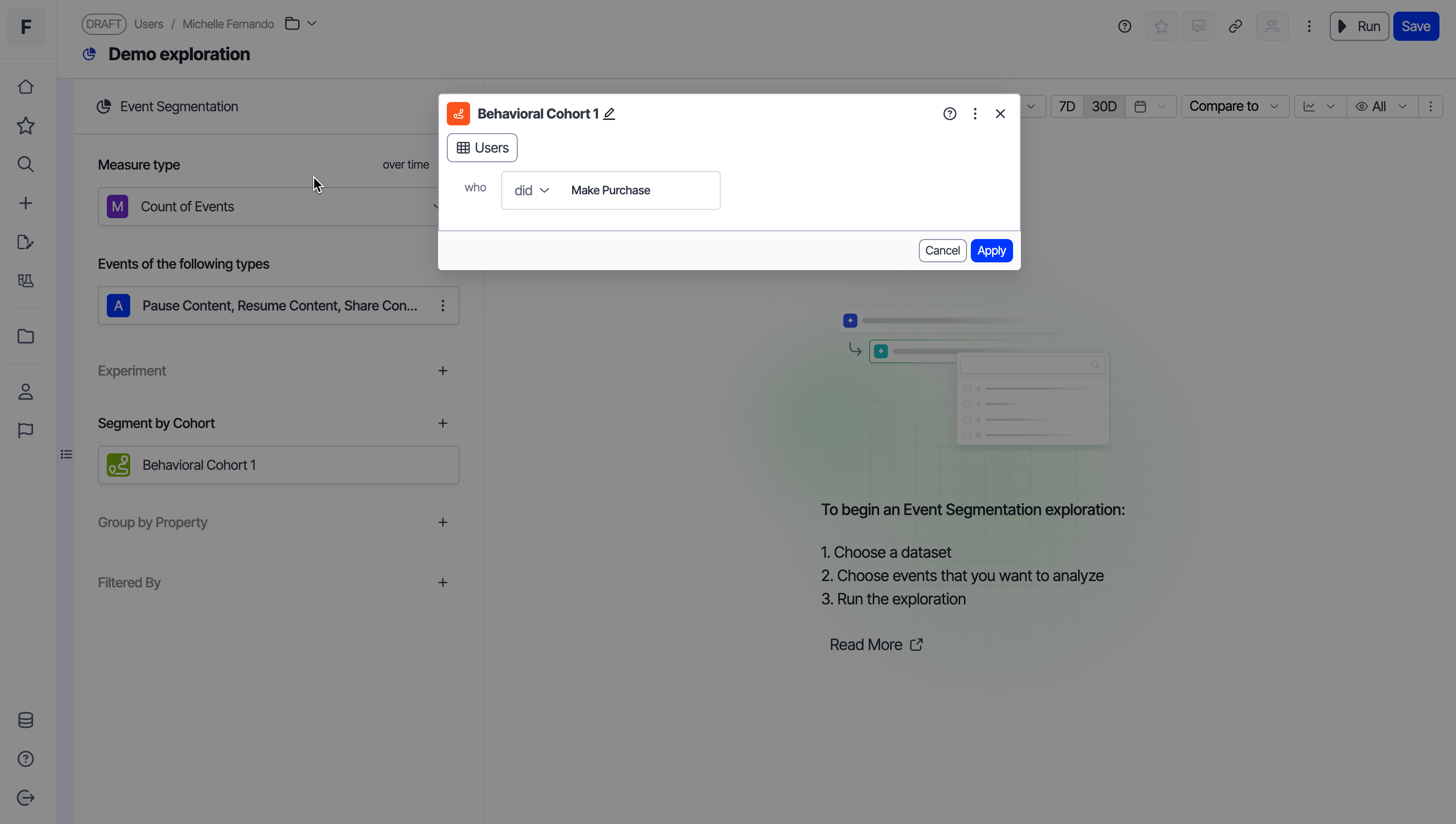Select the 30D time range
1456x824 pixels.
pyautogui.click(x=1103, y=106)
